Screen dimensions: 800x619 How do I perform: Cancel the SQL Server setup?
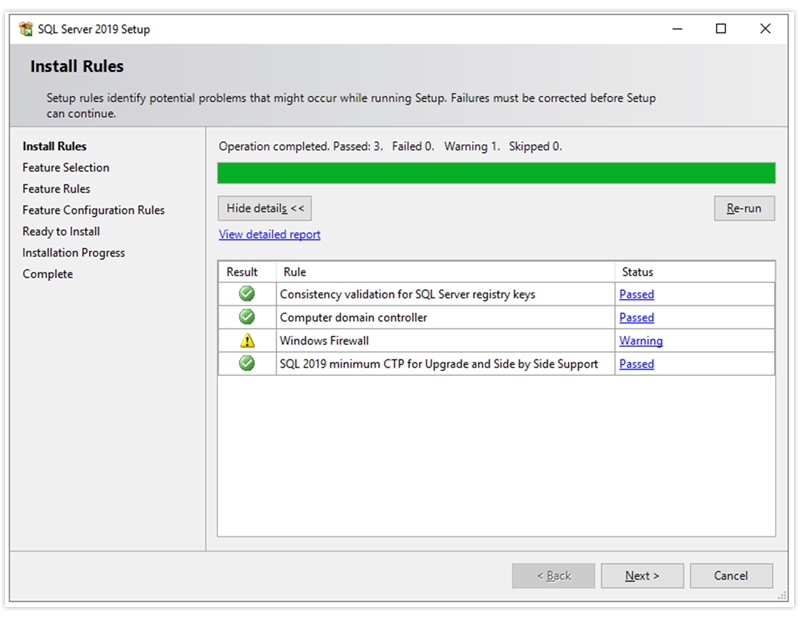point(731,576)
